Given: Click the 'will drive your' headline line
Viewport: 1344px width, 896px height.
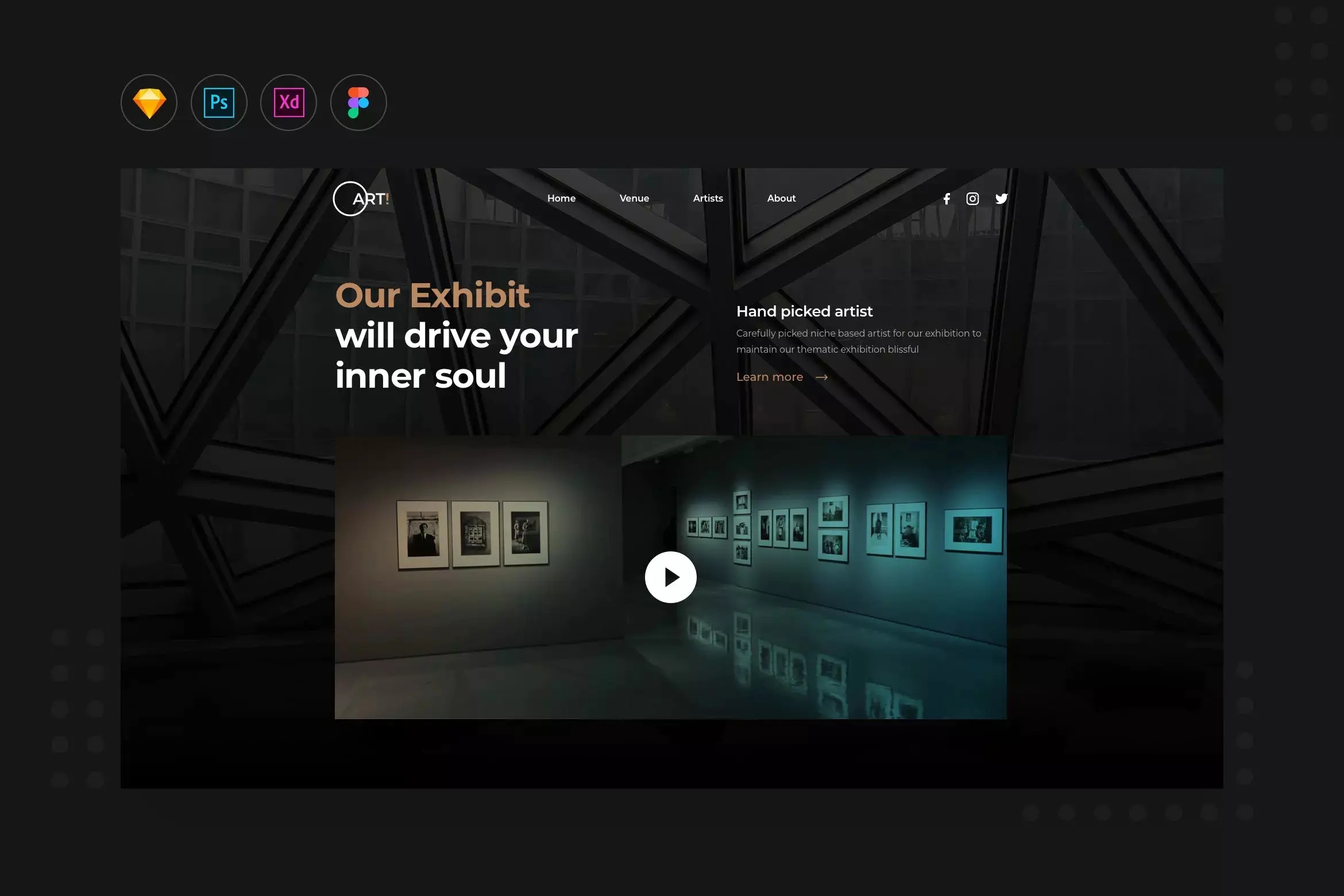Looking at the screenshot, I should pyautogui.click(x=457, y=336).
